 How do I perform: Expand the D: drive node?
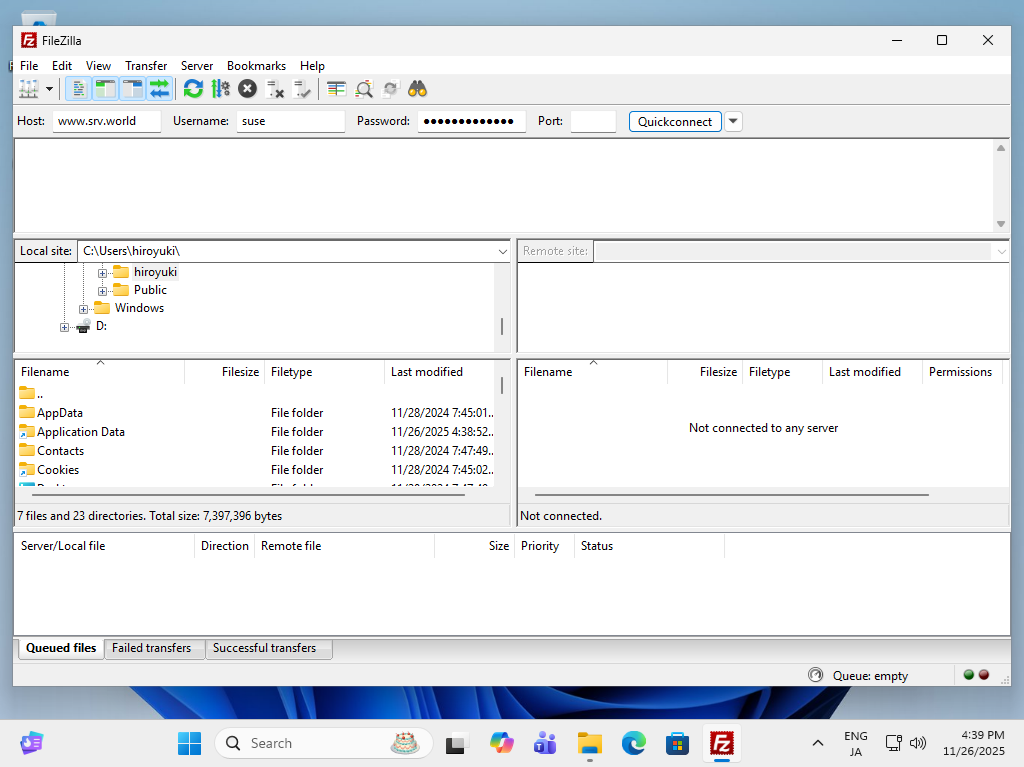[63, 326]
